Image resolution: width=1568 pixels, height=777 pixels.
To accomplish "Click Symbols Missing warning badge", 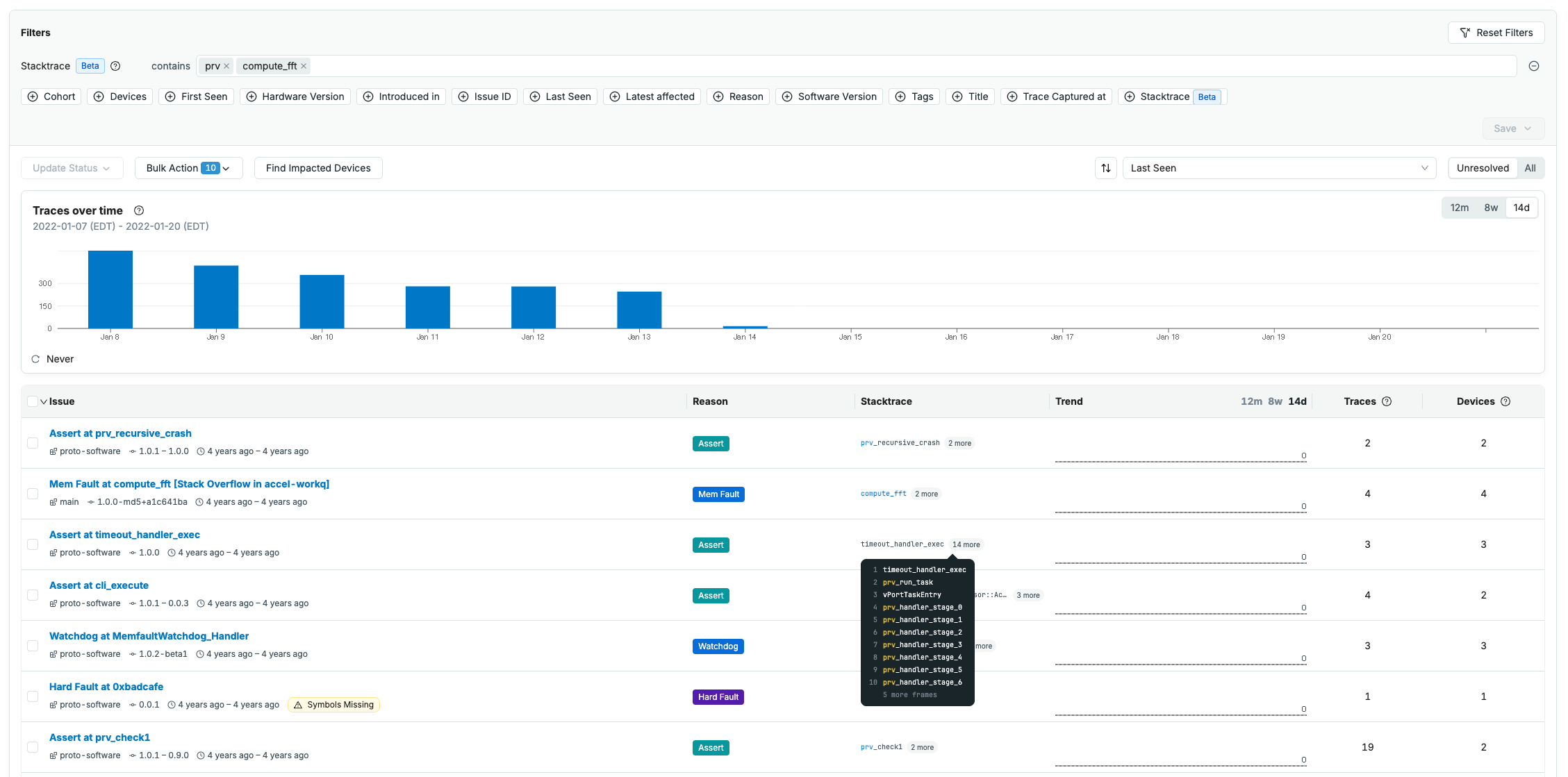I will click(x=333, y=705).
